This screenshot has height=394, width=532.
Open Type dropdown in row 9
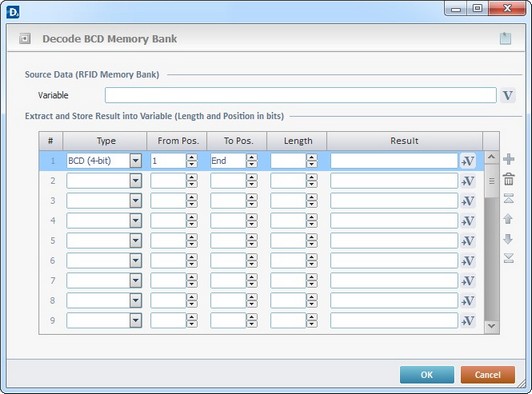136,321
